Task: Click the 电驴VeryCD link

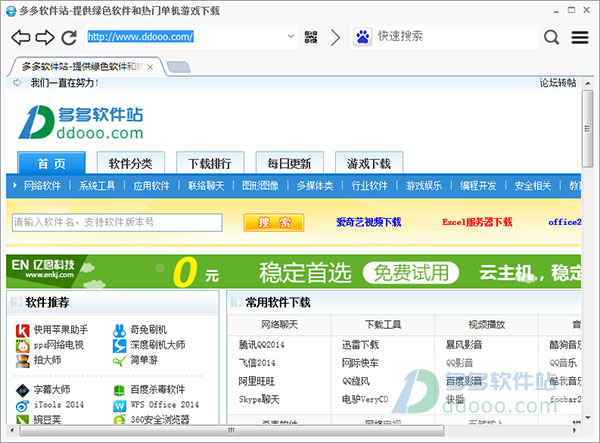Action: 365,399
